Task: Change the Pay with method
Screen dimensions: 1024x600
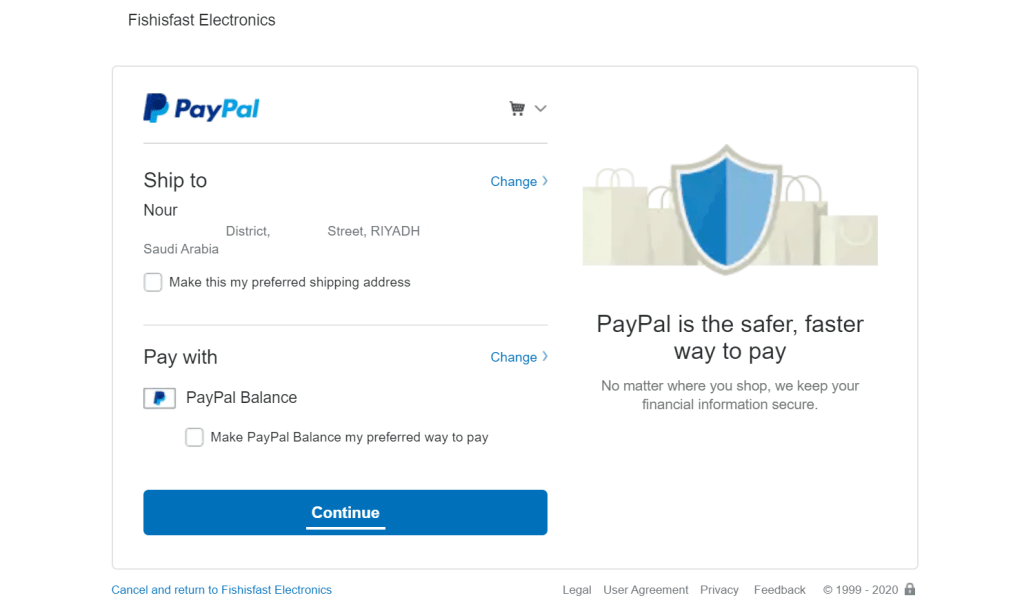Action: [513, 357]
